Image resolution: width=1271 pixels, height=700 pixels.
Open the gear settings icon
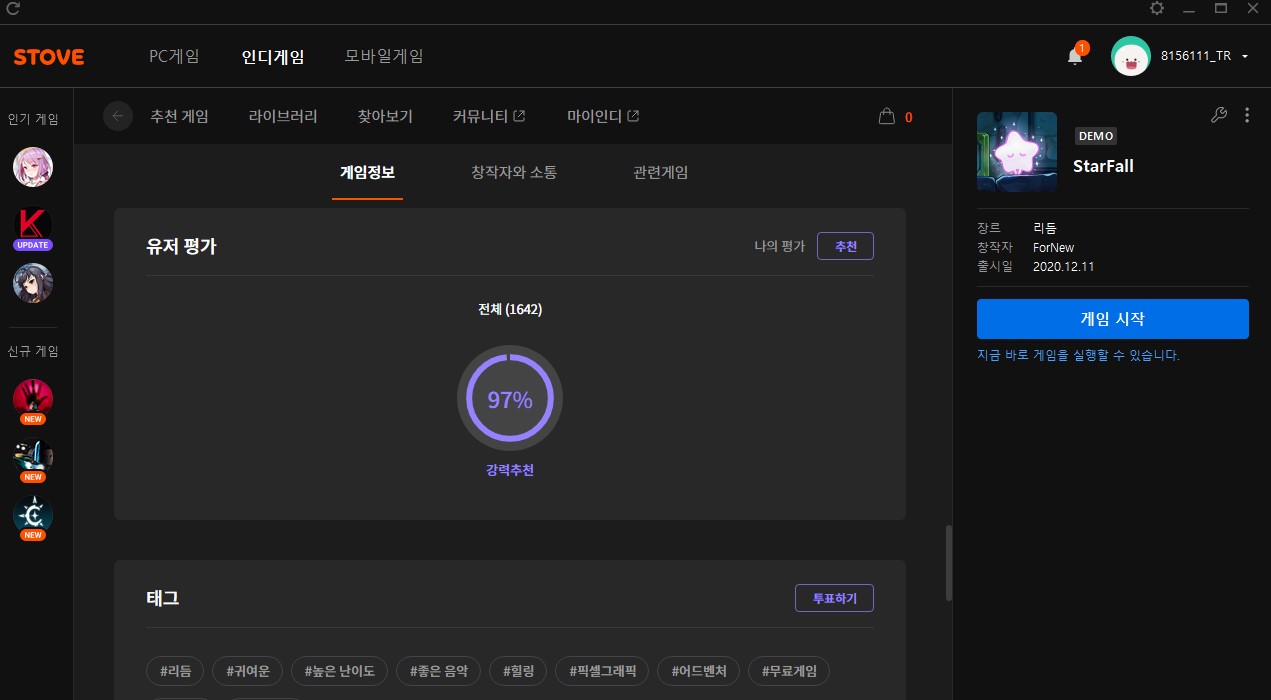coord(1157,9)
